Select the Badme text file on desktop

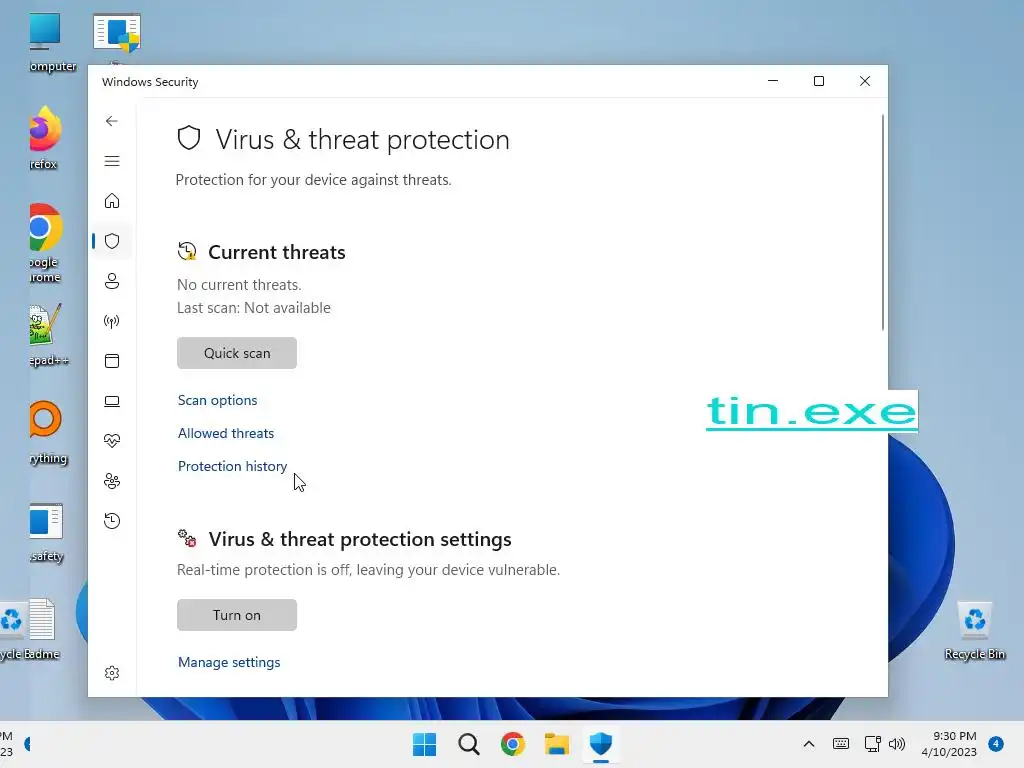pyautogui.click(x=42, y=630)
